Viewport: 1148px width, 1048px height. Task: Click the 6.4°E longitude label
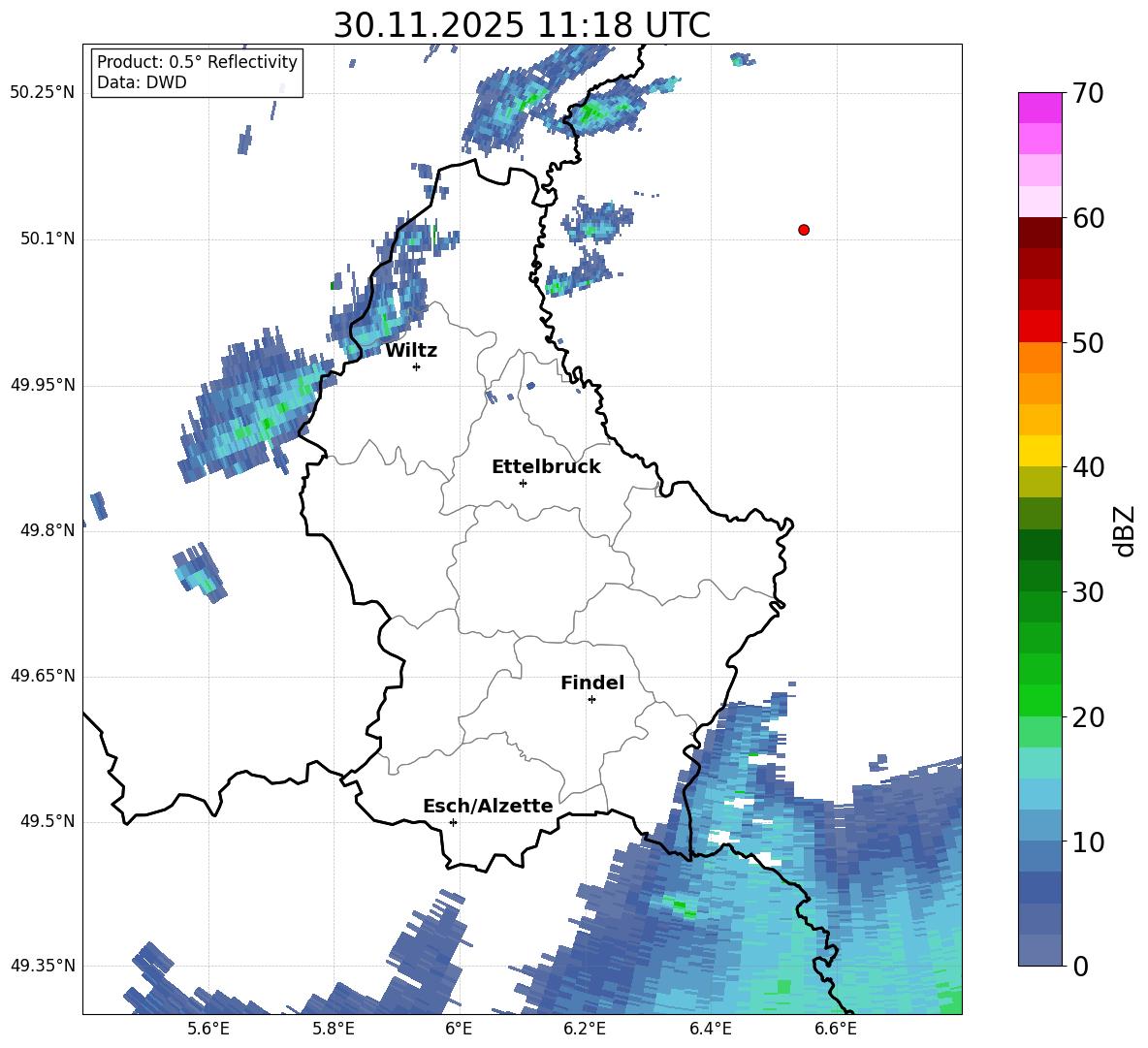click(x=710, y=1029)
